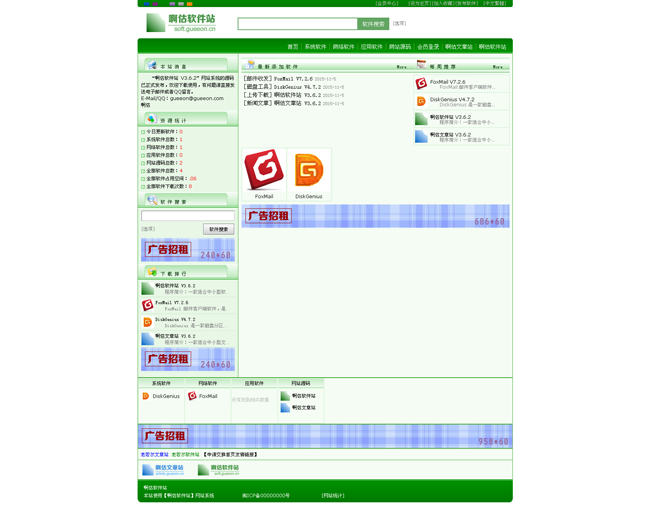Select the 网站源码 category header at bottom
The height and width of the screenshot is (516, 650).
tap(301, 383)
